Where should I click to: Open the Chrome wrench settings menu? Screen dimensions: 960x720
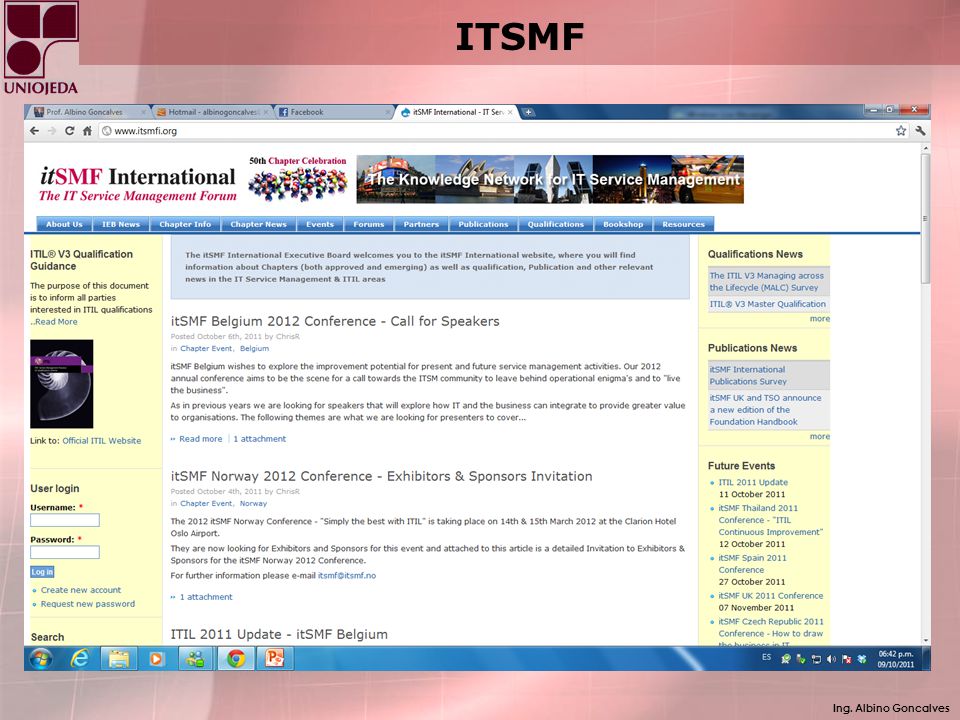tap(920, 130)
